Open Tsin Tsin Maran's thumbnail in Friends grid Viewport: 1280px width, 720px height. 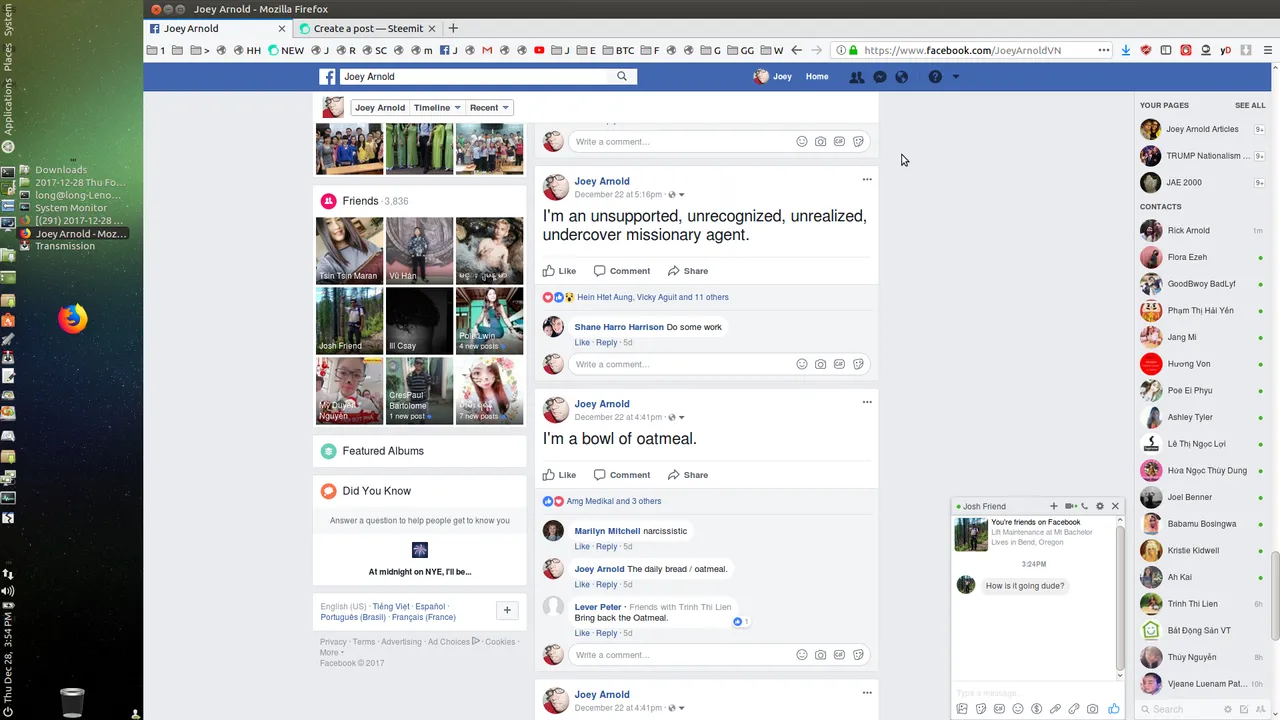click(349, 251)
